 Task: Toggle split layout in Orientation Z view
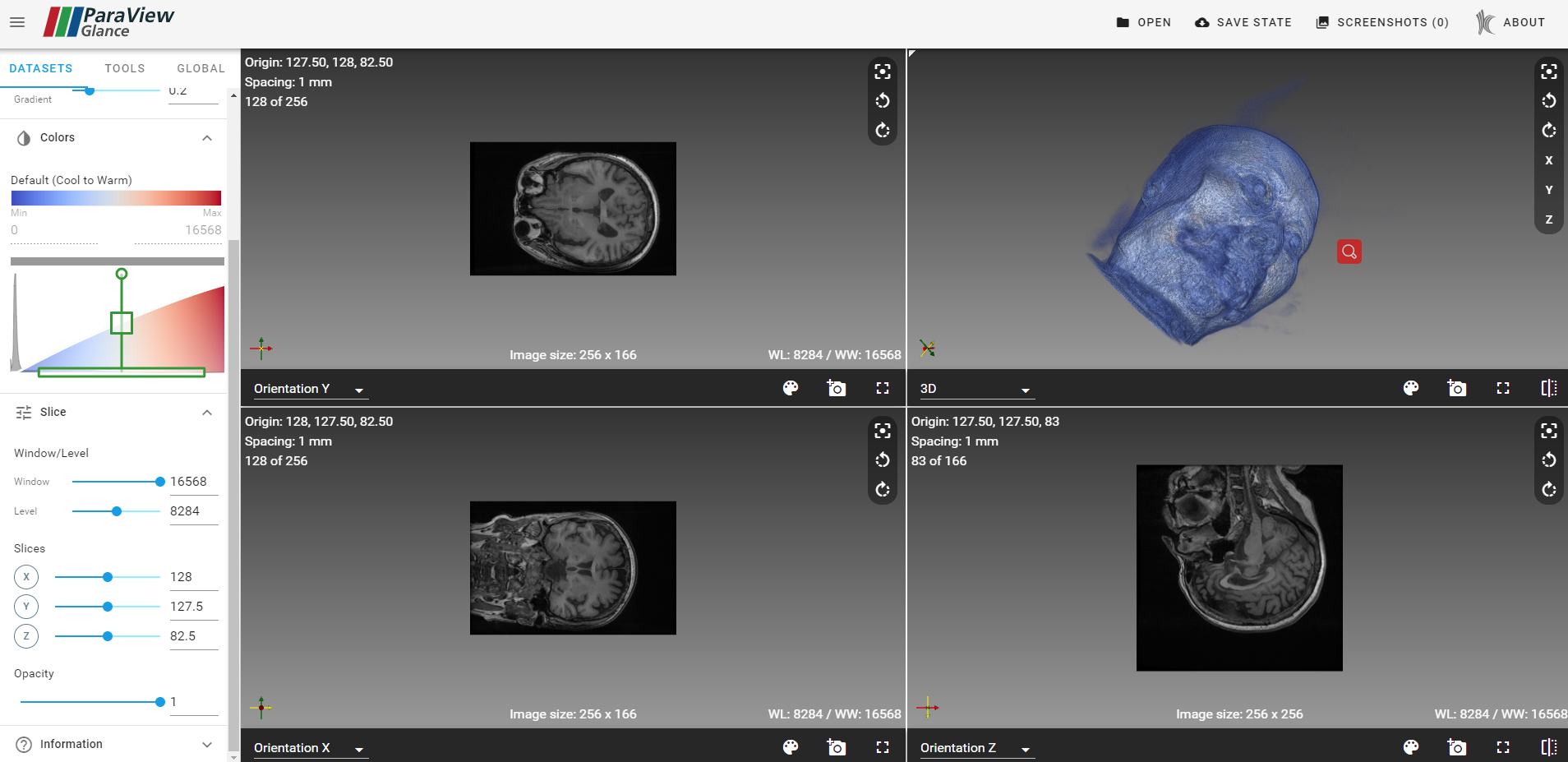coord(1549,747)
